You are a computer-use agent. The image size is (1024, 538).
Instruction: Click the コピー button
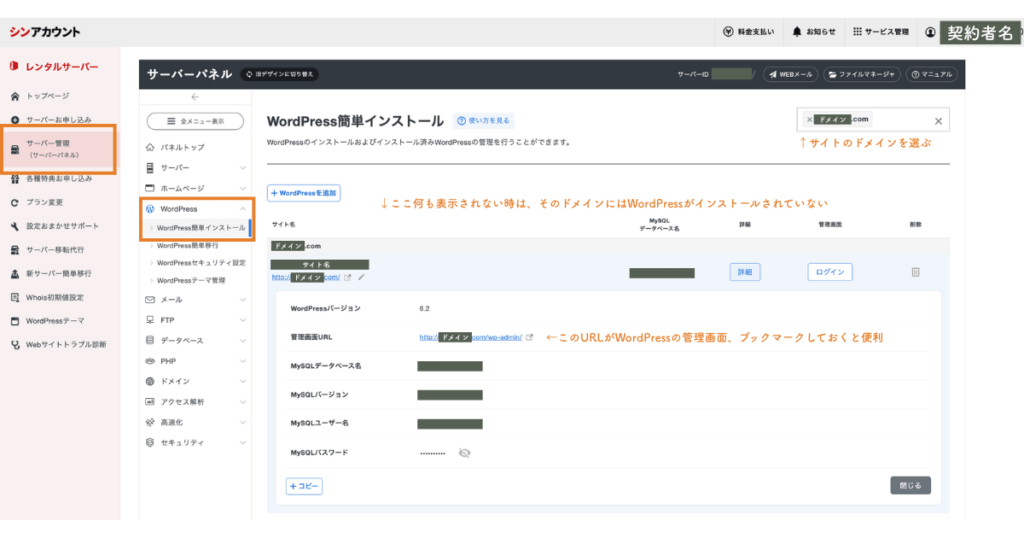(x=304, y=486)
